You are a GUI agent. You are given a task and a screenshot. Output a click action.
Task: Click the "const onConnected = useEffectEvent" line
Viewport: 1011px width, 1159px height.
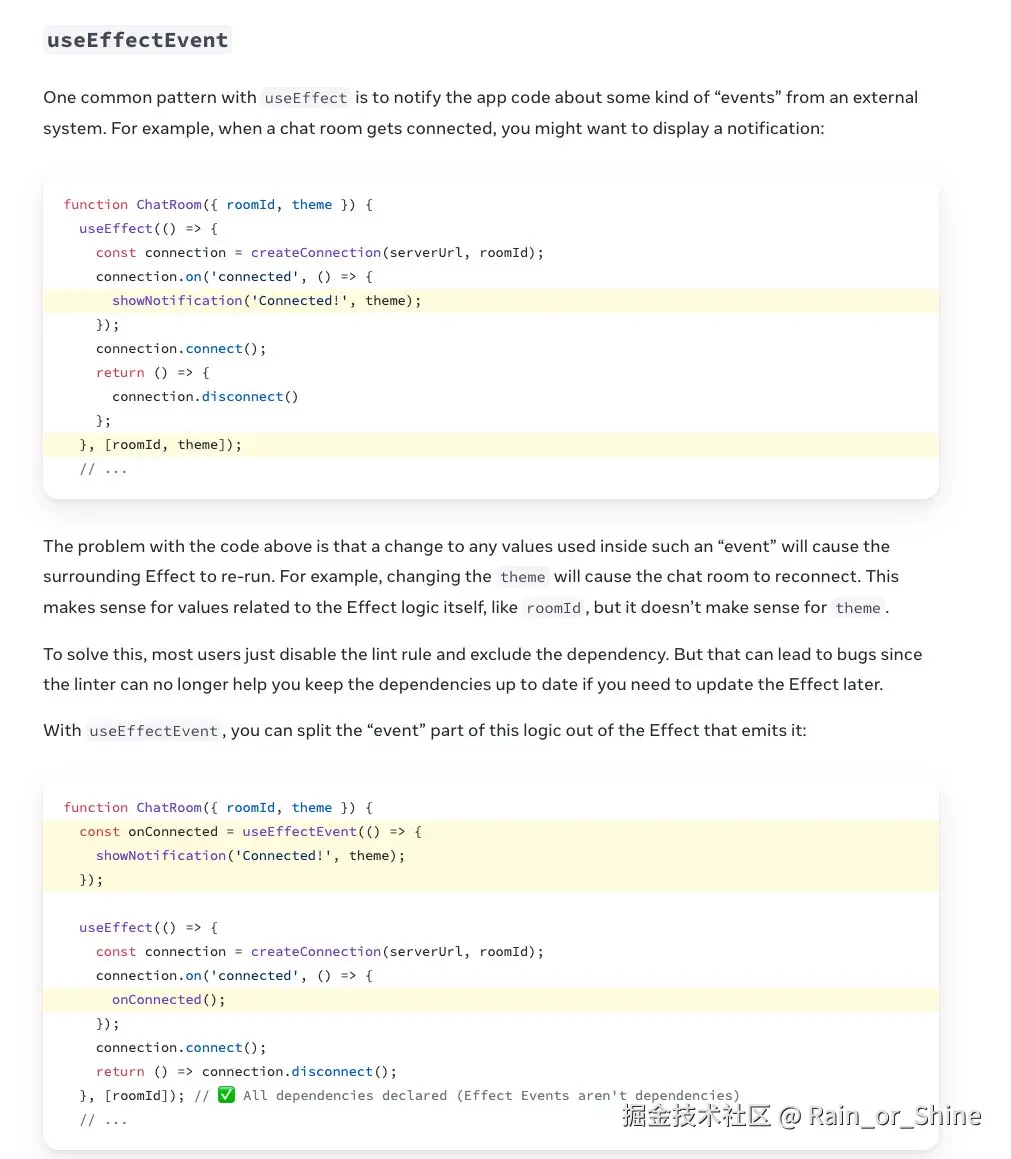pos(250,831)
